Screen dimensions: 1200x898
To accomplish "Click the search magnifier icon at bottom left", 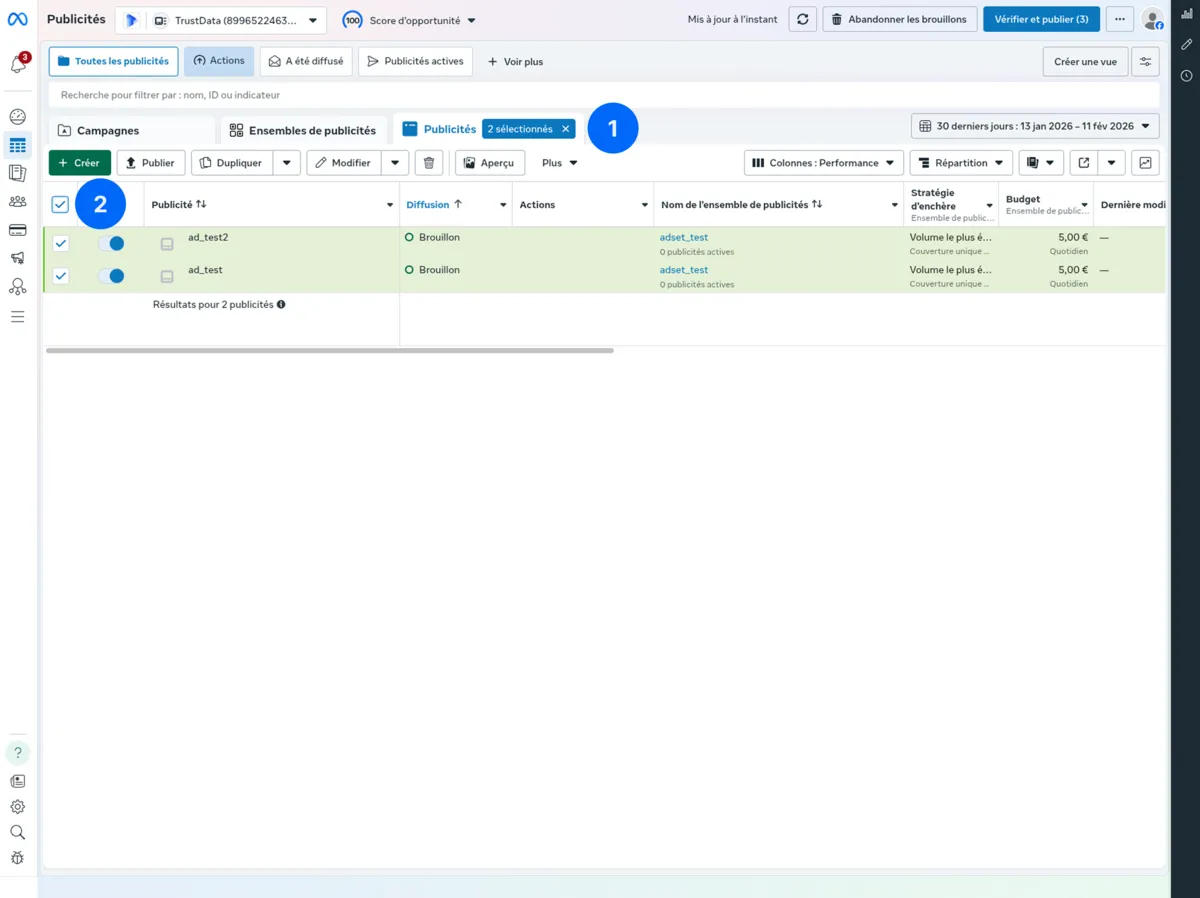I will coord(17,831).
